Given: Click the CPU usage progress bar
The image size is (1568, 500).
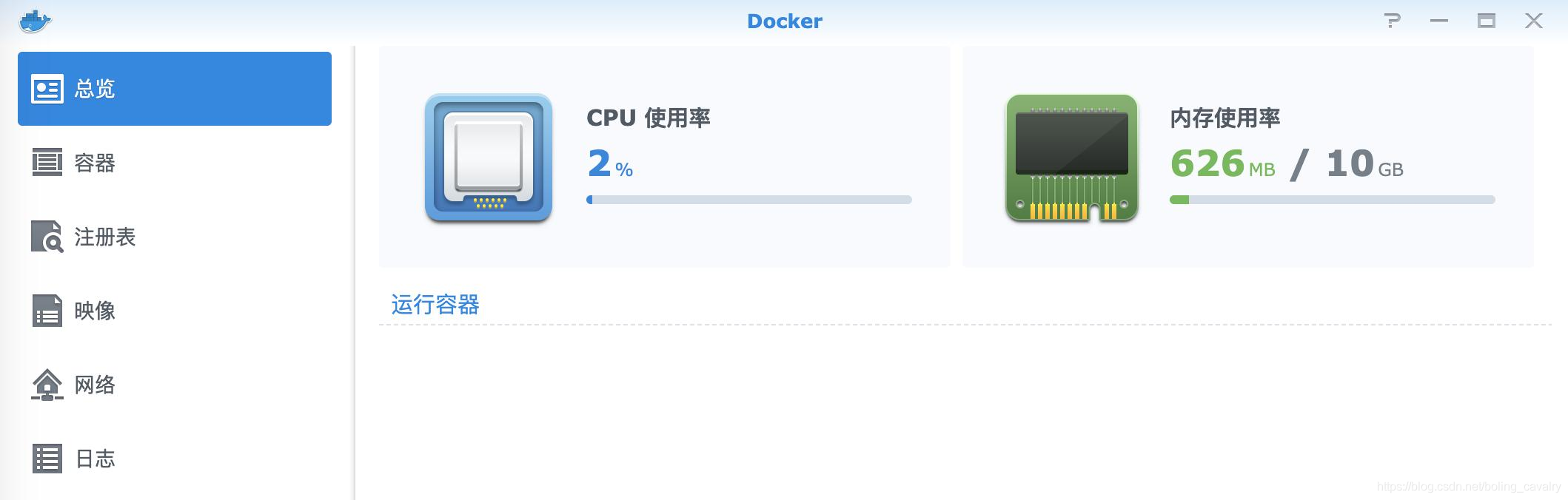Looking at the screenshot, I should click(748, 200).
